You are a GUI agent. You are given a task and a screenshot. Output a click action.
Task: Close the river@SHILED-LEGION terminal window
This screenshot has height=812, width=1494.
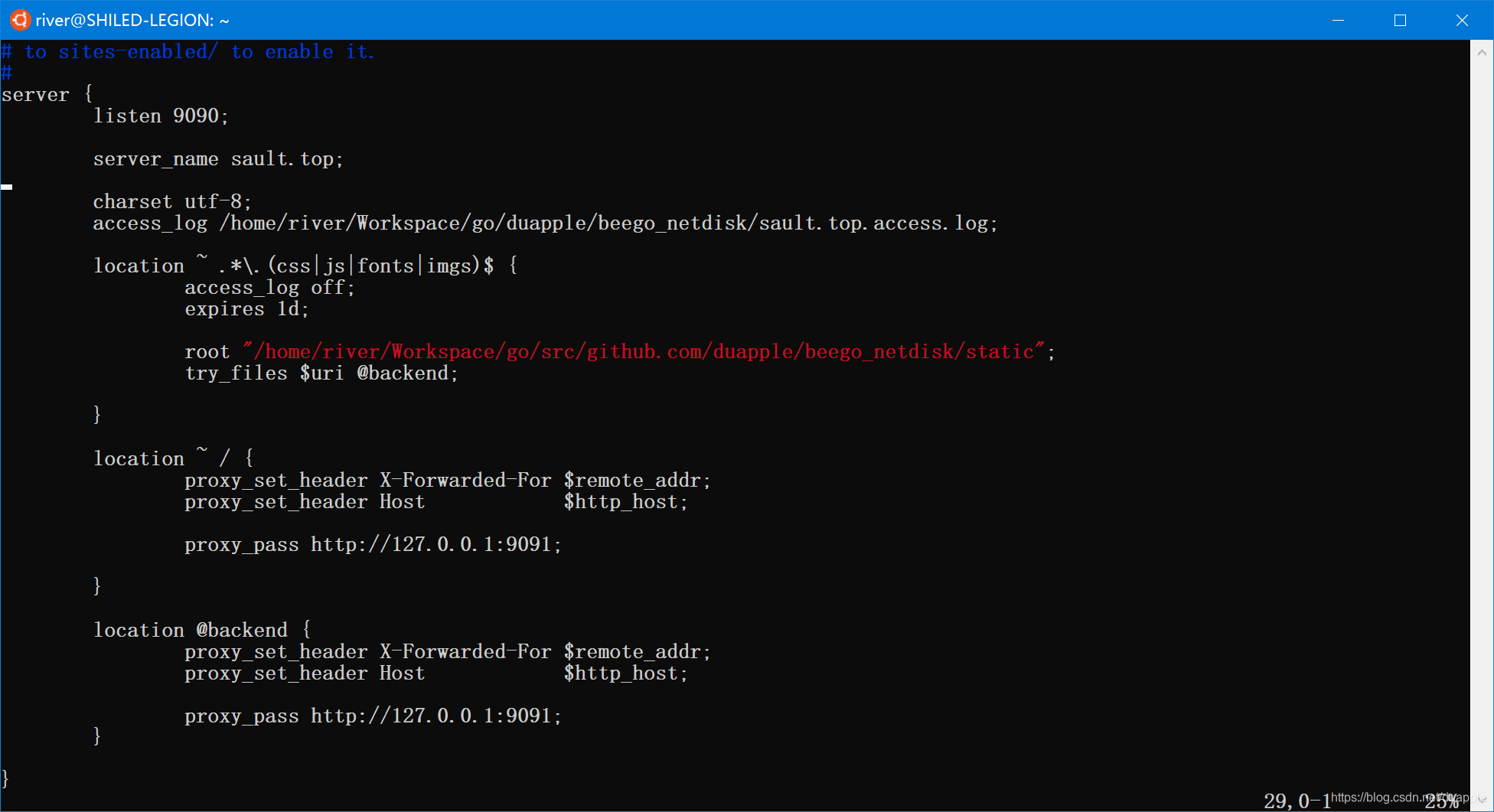click(1462, 20)
